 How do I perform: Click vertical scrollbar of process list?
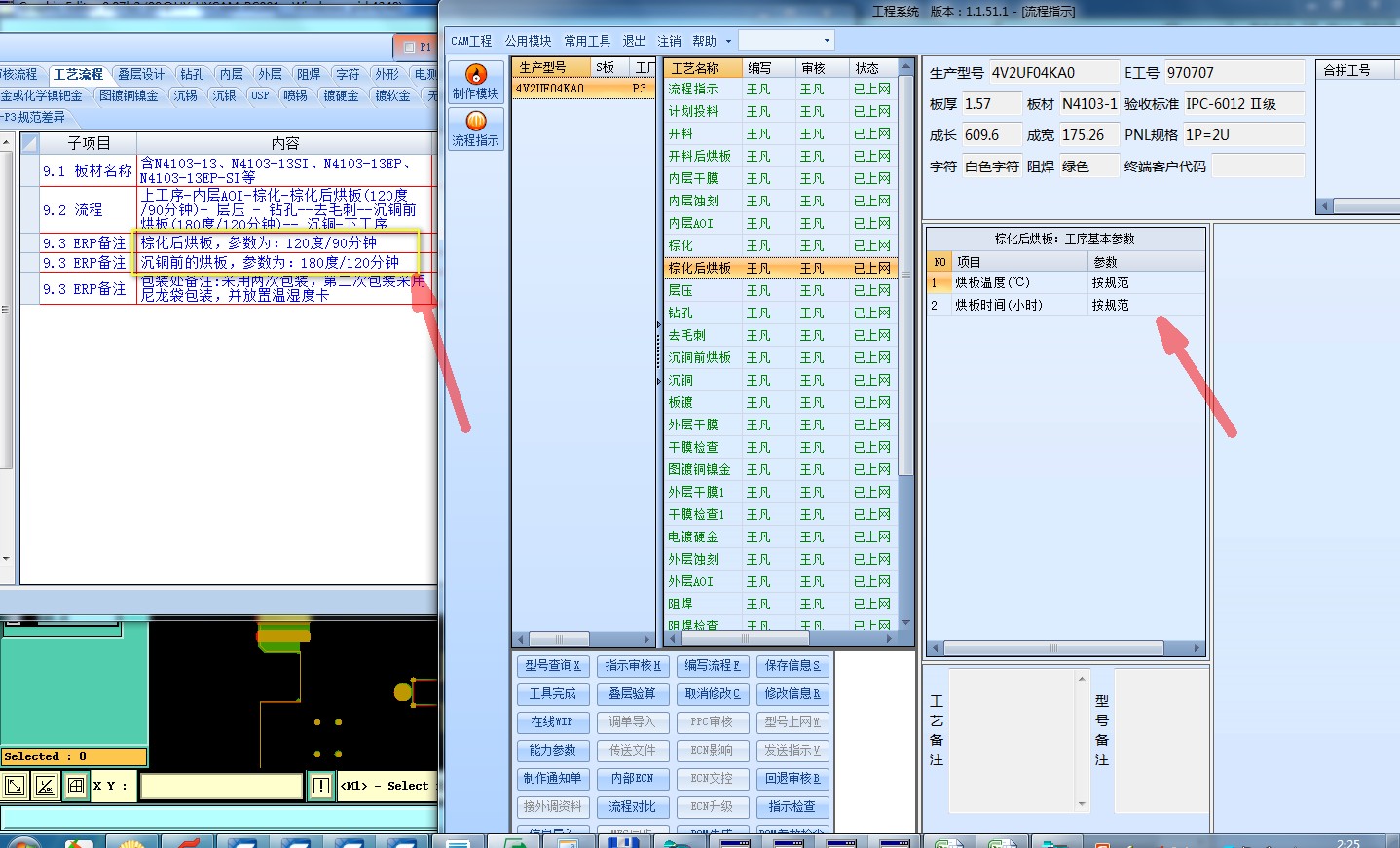(905, 343)
